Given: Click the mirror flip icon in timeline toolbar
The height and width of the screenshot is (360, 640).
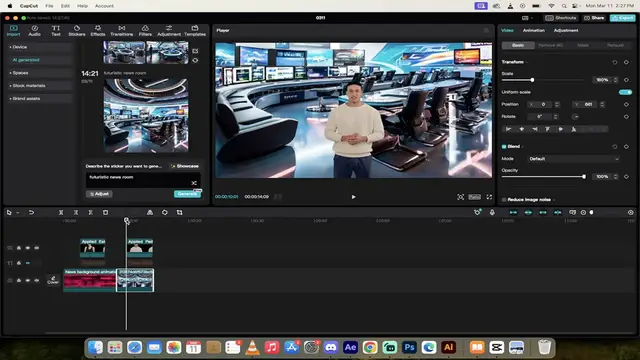Looking at the screenshot, I should coord(150,212).
